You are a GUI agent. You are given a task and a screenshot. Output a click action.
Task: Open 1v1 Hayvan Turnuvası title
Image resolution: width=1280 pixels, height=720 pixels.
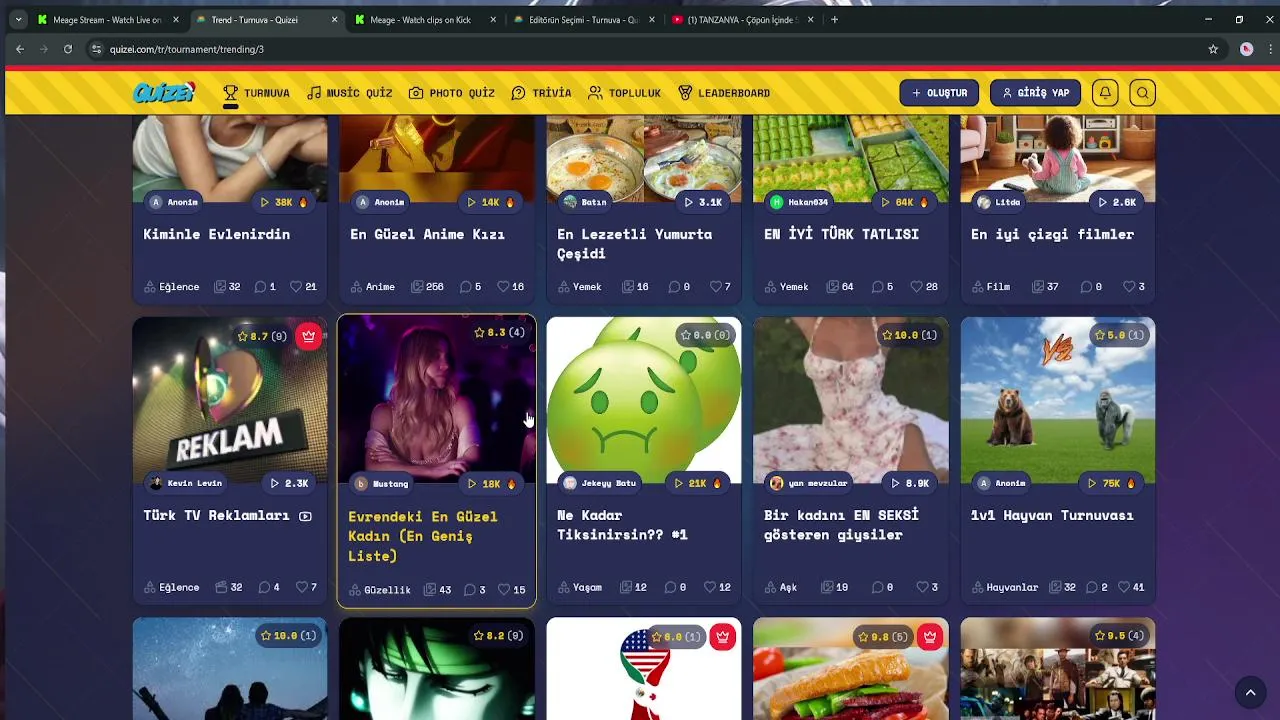coord(1052,515)
